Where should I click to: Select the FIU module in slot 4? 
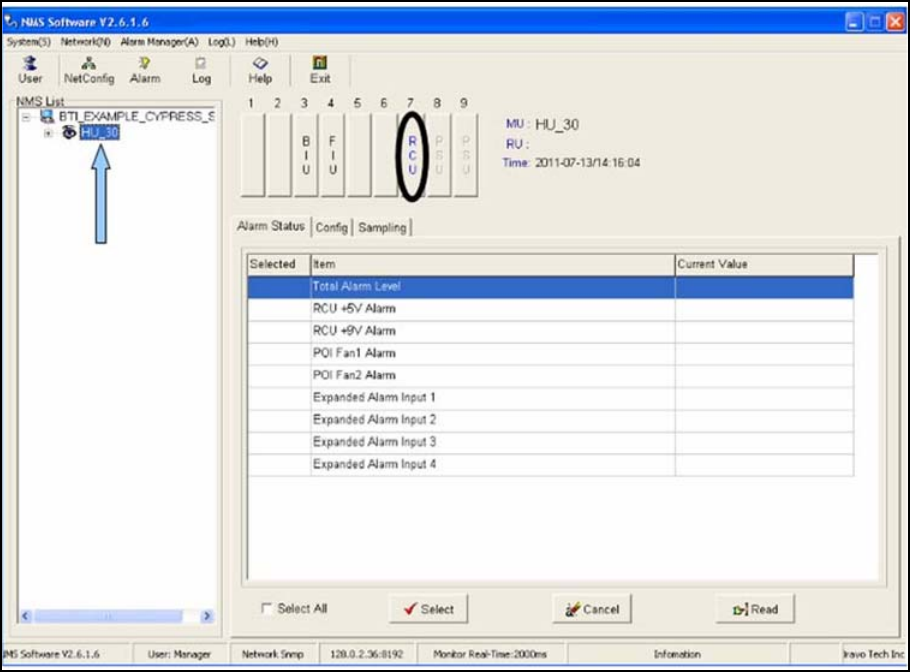[333, 154]
